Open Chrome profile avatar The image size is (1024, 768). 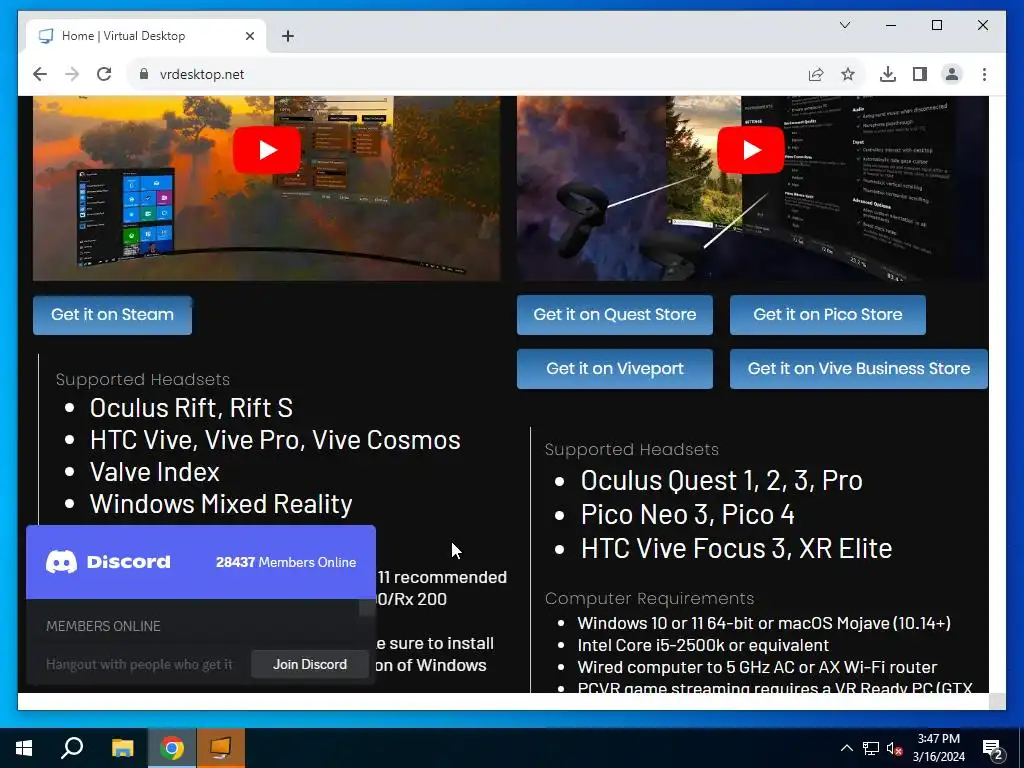(x=952, y=74)
